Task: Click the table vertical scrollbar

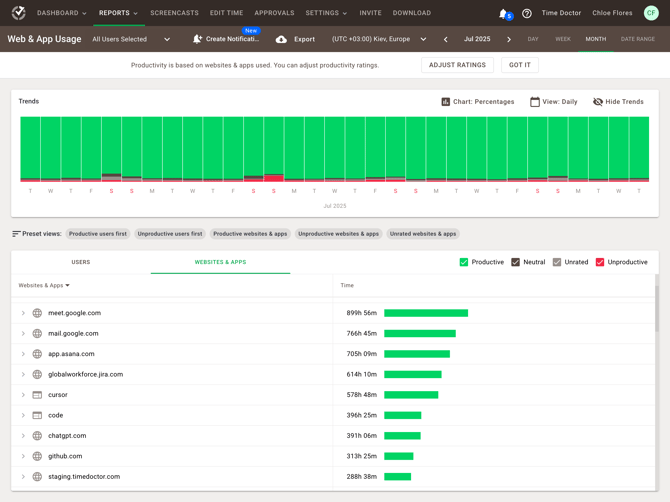Action: [x=657, y=310]
